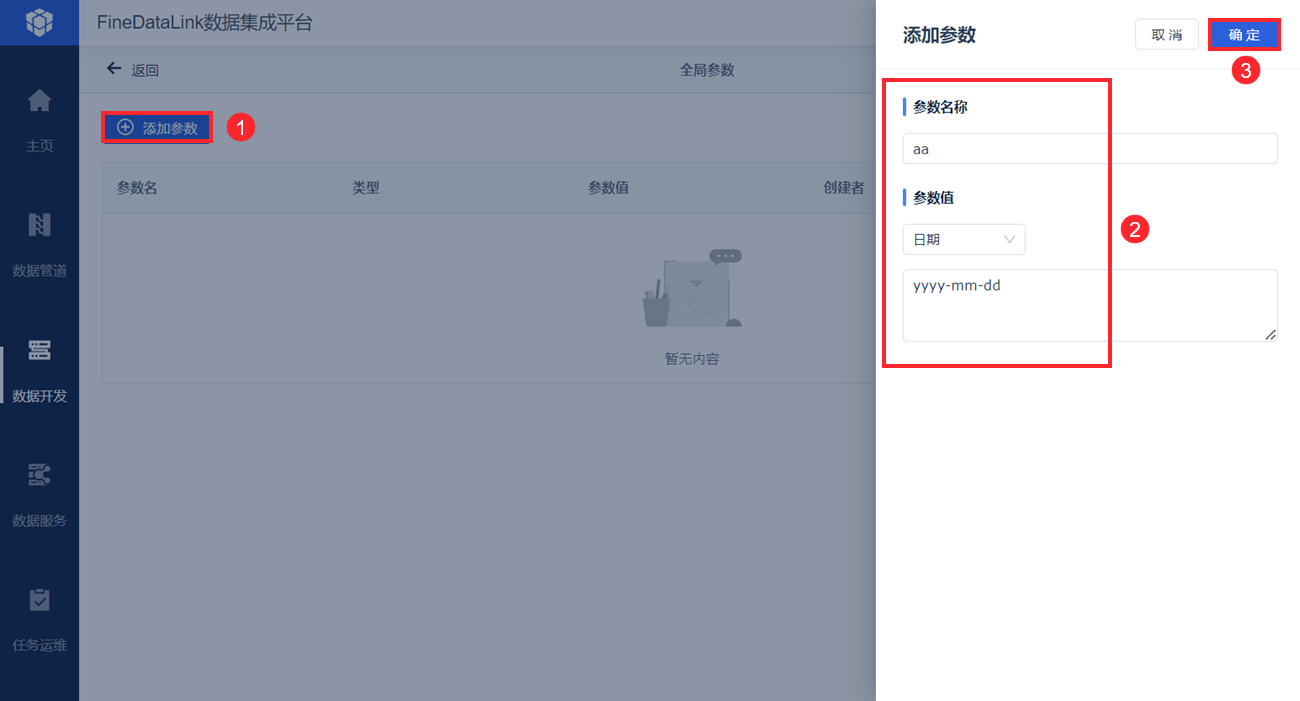The height and width of the screenshot is (701, 1300).
Task: Click the 参数名 column header
Action: 137,187
